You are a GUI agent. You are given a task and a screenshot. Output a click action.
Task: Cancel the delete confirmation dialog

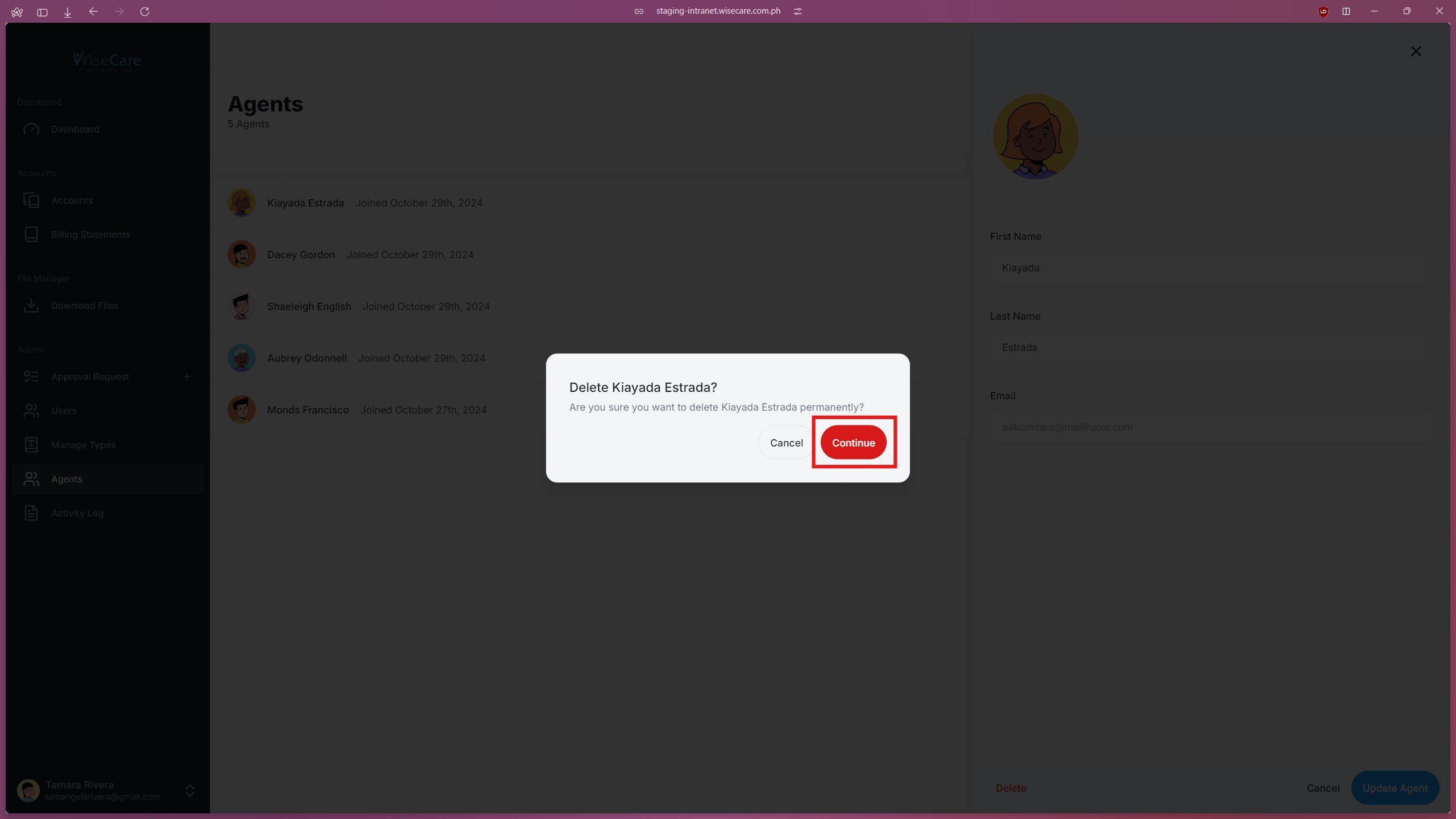[x=786, y=442]
